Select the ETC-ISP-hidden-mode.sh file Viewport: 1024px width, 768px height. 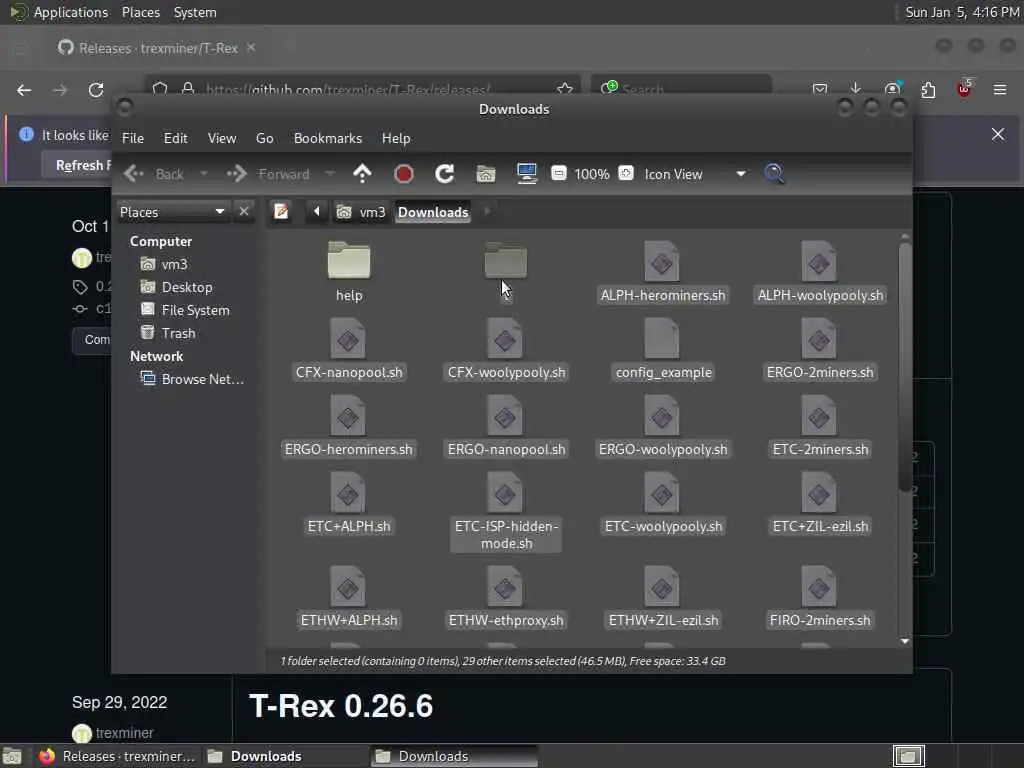[x=506, y=511]
